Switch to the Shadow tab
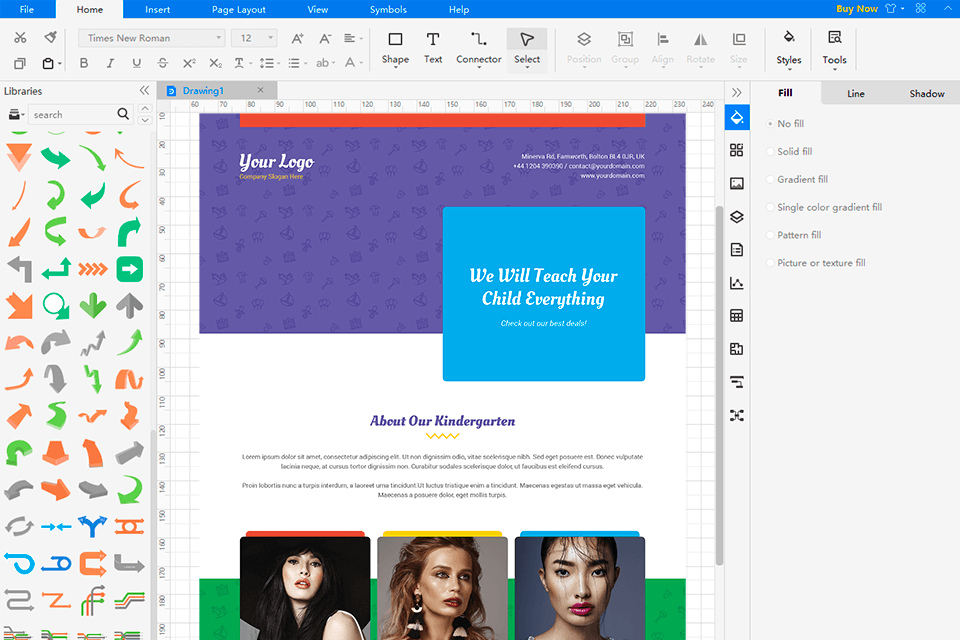Viewport: 960px width, 640px height. 926,94
